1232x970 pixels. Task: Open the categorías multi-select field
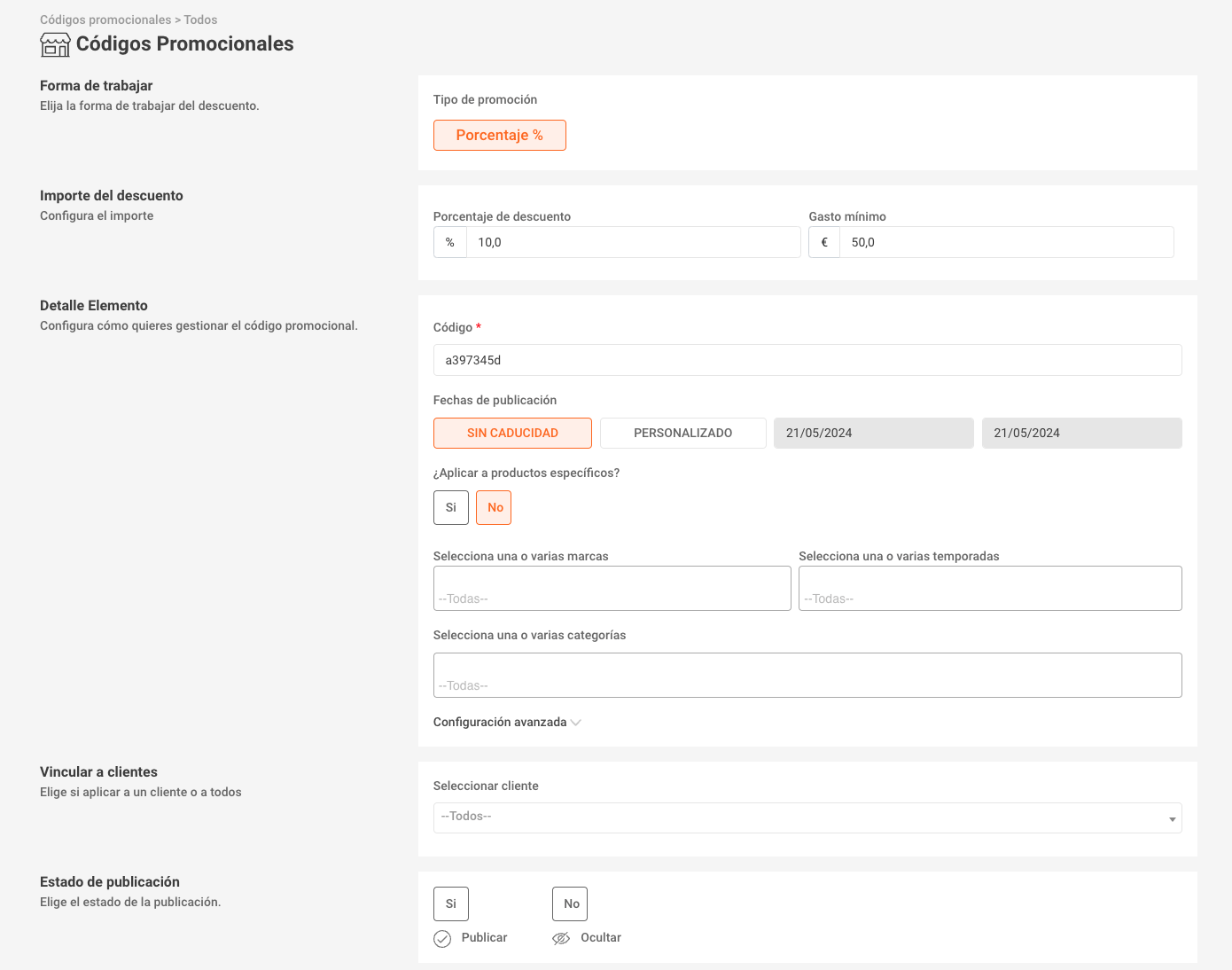coord(807,675)
